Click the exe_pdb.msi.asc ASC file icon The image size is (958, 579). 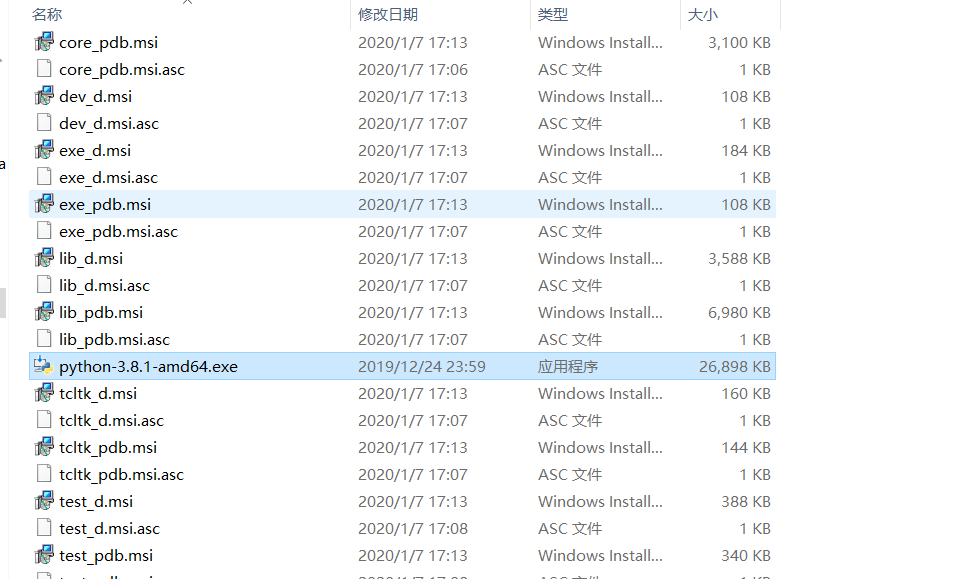[44, 231]
